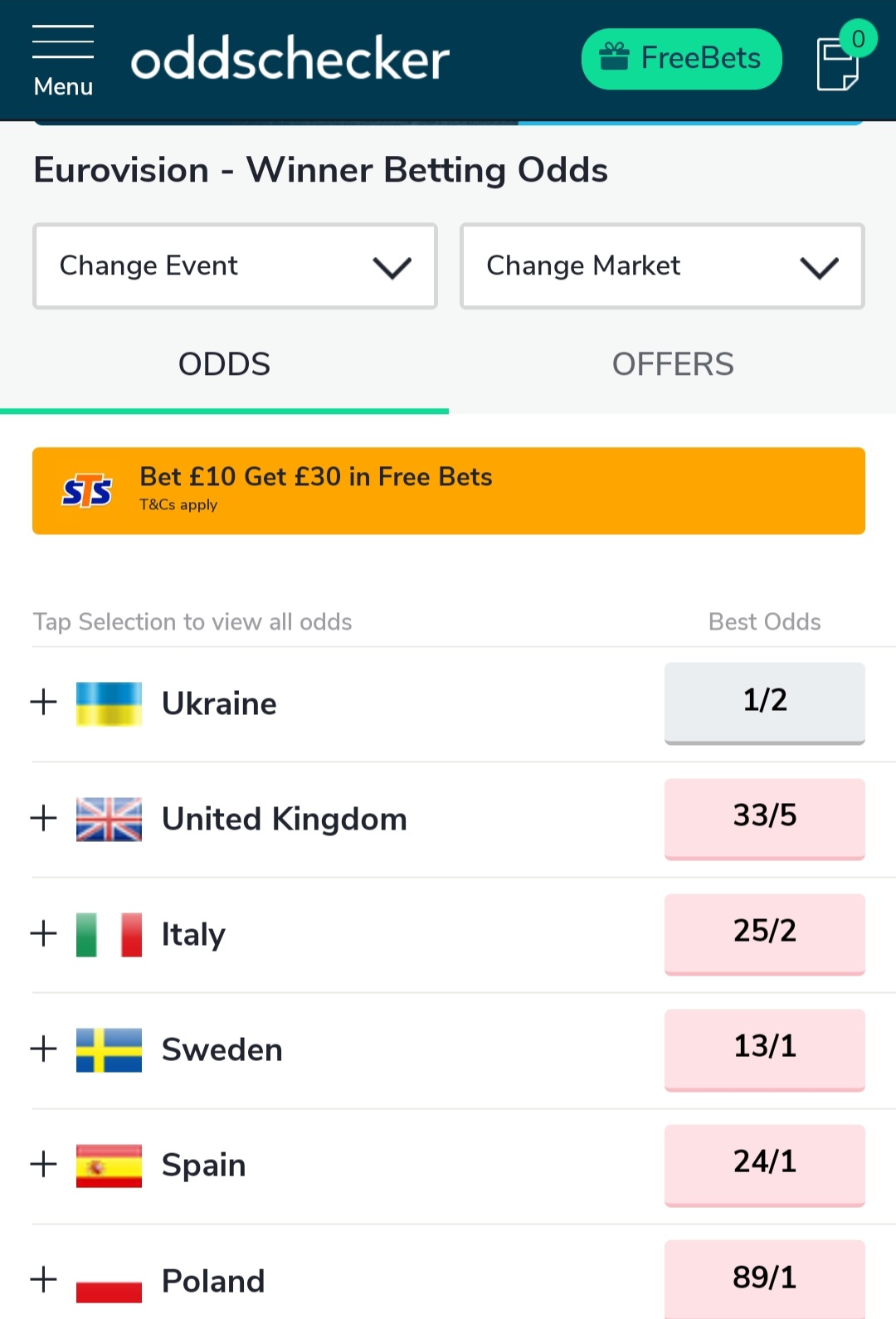The height and width of the screenshot is (1319, 896).
Task: Tap the Italy flag icon
Action: click(x=109, y=934)
